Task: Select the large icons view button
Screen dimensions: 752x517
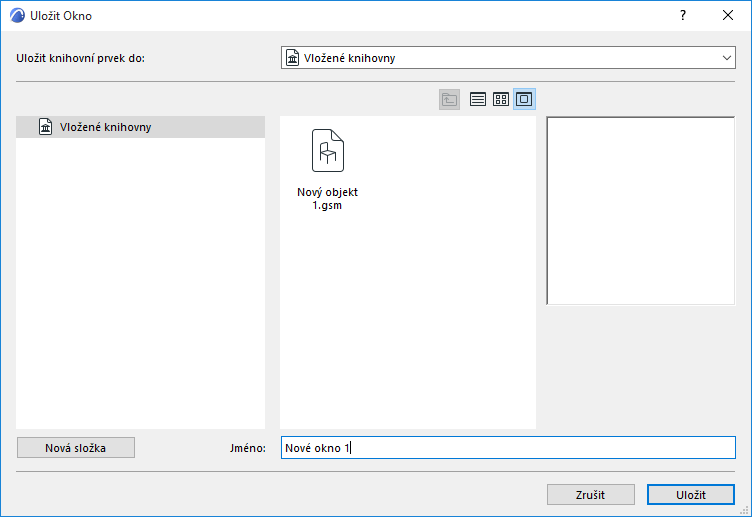Action: click(524, 99)
